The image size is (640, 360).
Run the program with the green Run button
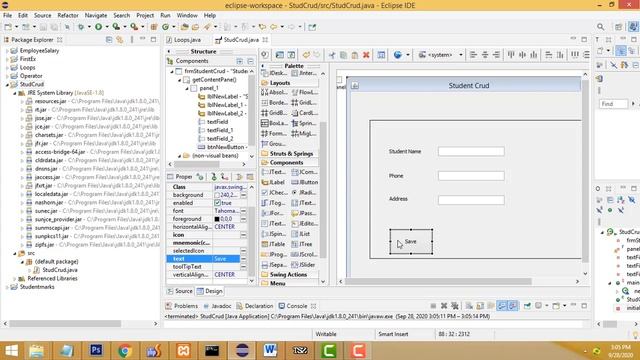(x=98, y=27)
